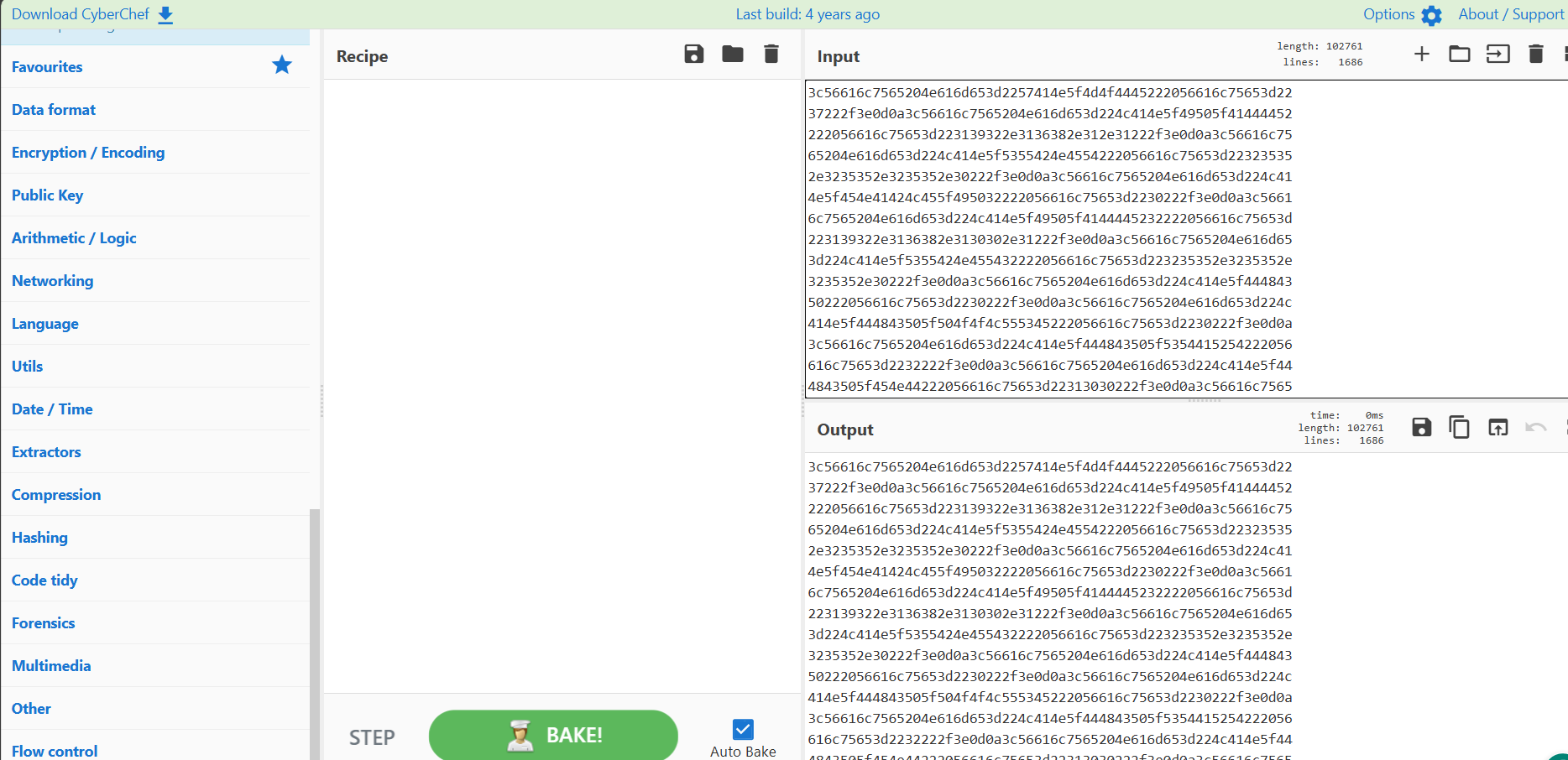Open the Options settings
Screen dimensions: 1568x760
(x=1402, y=14)
